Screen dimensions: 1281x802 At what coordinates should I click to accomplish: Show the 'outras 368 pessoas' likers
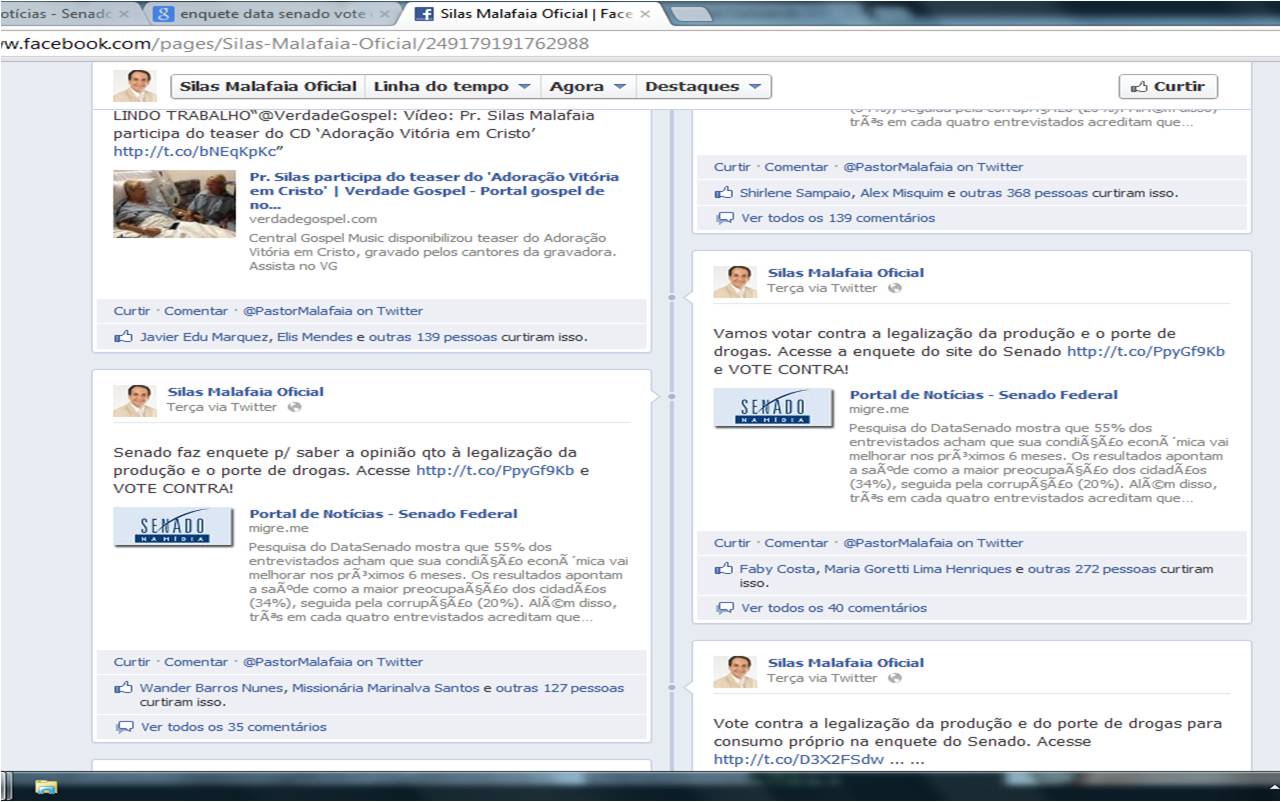[1024, 193]
